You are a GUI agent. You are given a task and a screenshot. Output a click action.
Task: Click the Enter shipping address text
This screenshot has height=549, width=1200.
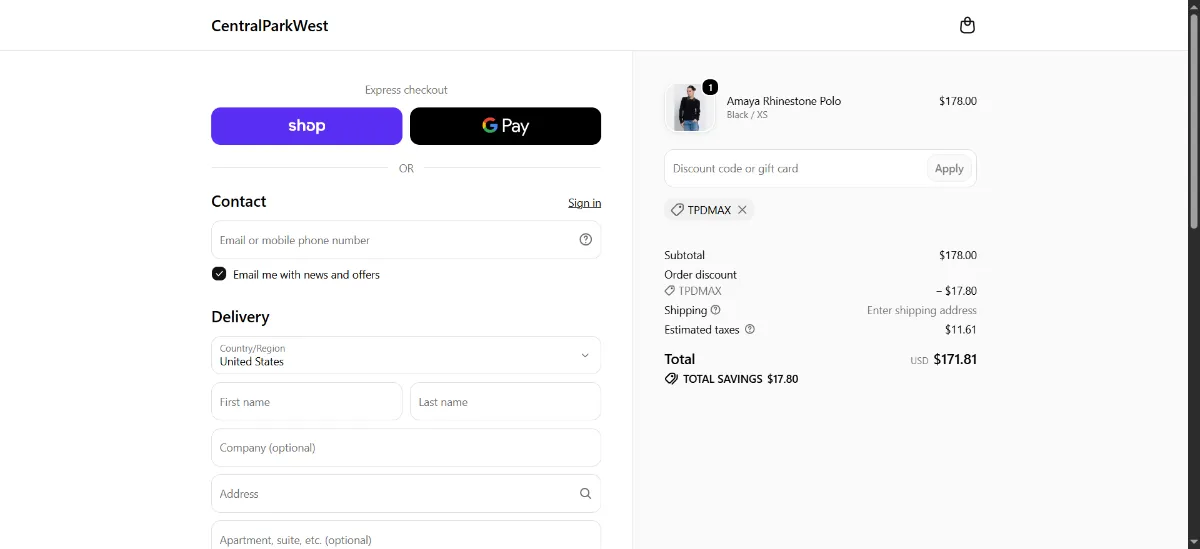coord(922,310)
